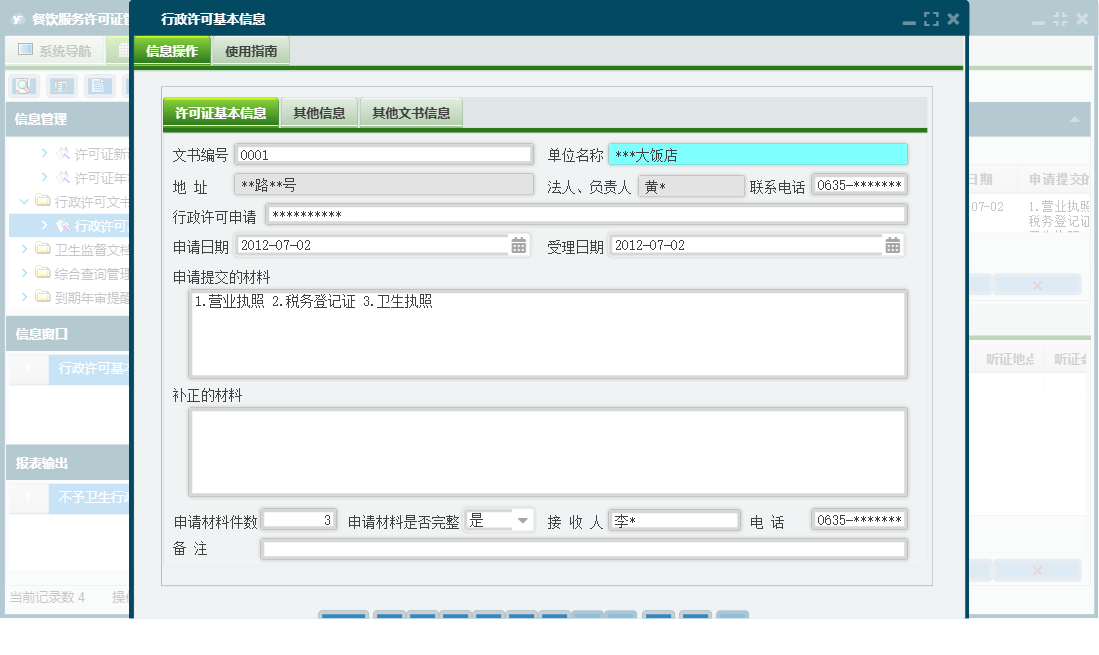1099x655 pixels.
Task: Switch to the 其他信息 tab
Action: click(x=319, y=113)
